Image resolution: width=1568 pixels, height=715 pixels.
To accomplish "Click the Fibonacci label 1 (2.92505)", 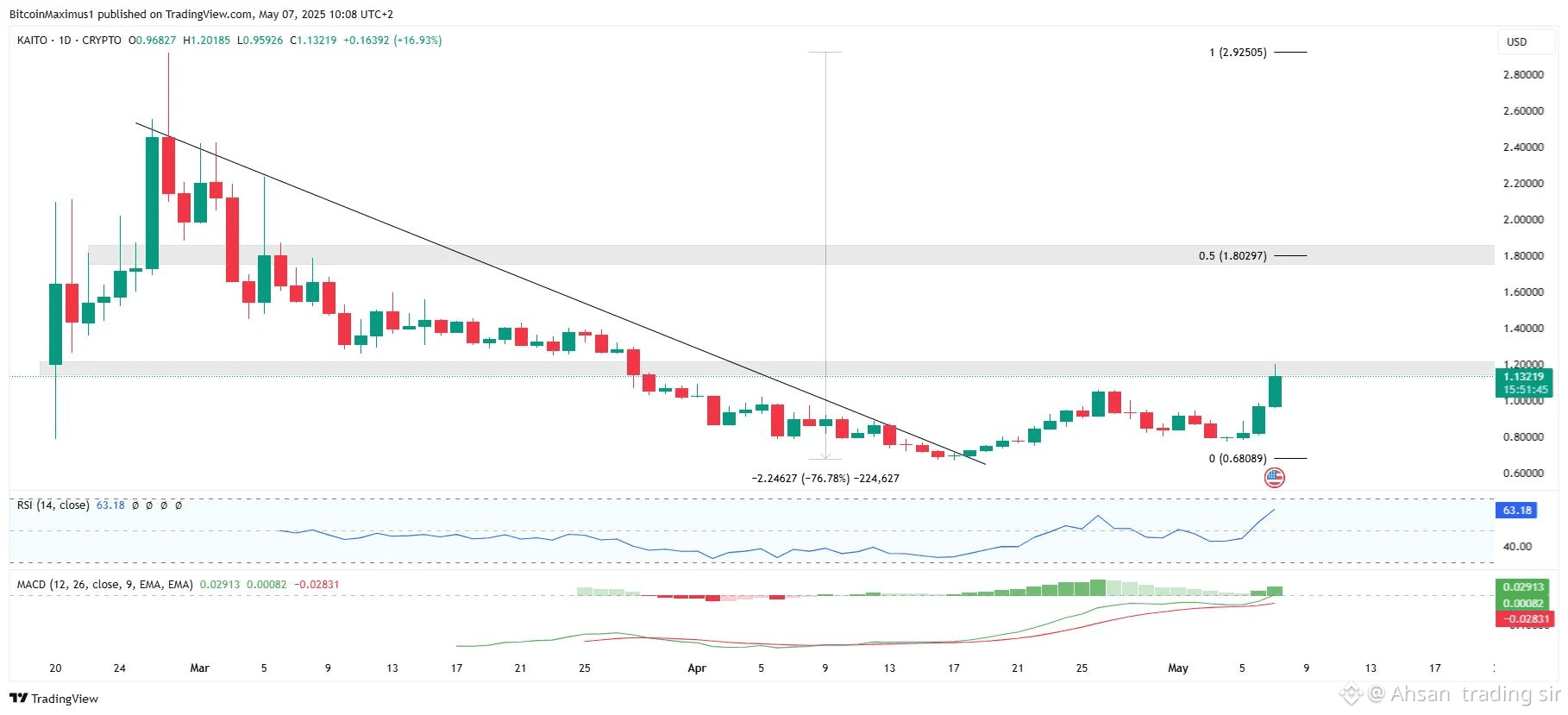I will point(1238,53).
